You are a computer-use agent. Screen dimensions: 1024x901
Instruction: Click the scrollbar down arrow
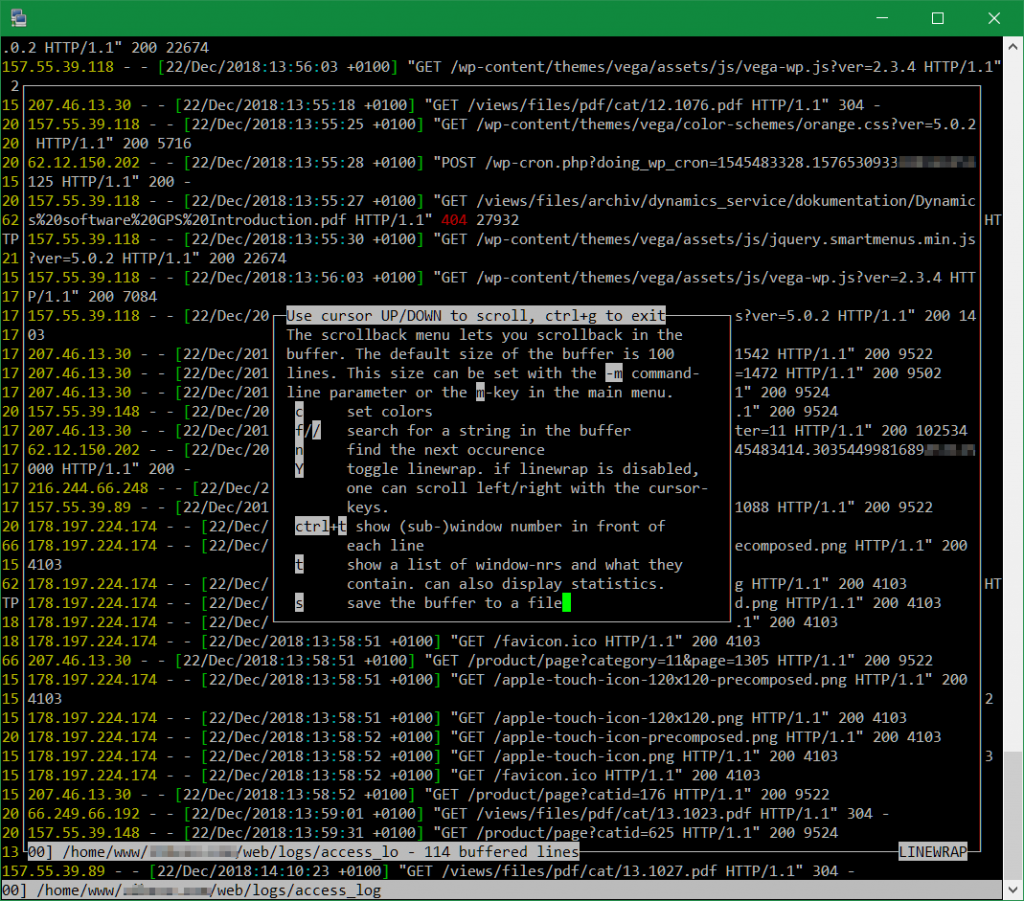coord(1013,890)
